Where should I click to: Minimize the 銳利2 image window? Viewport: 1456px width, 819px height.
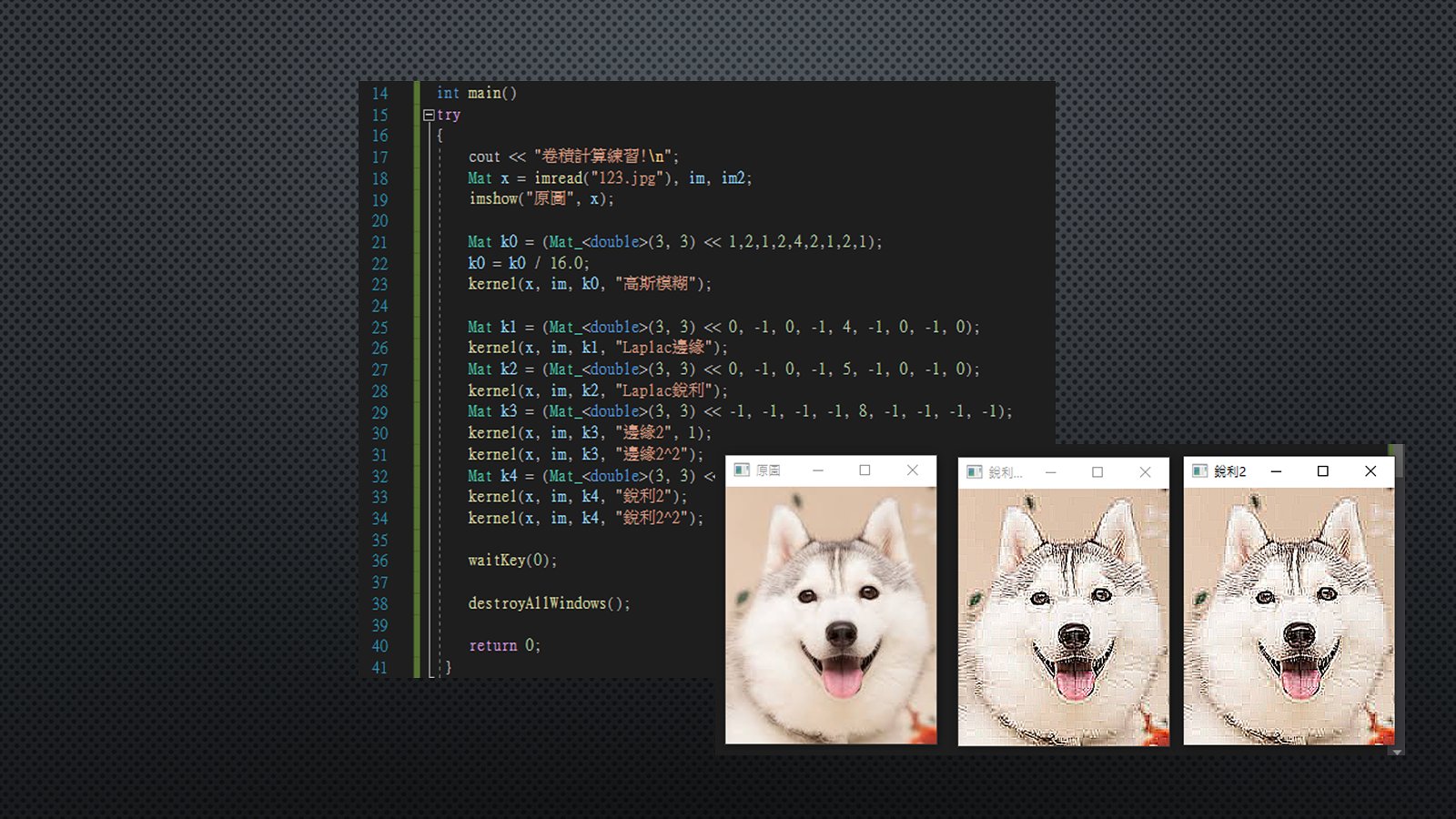click(1276, 471)
